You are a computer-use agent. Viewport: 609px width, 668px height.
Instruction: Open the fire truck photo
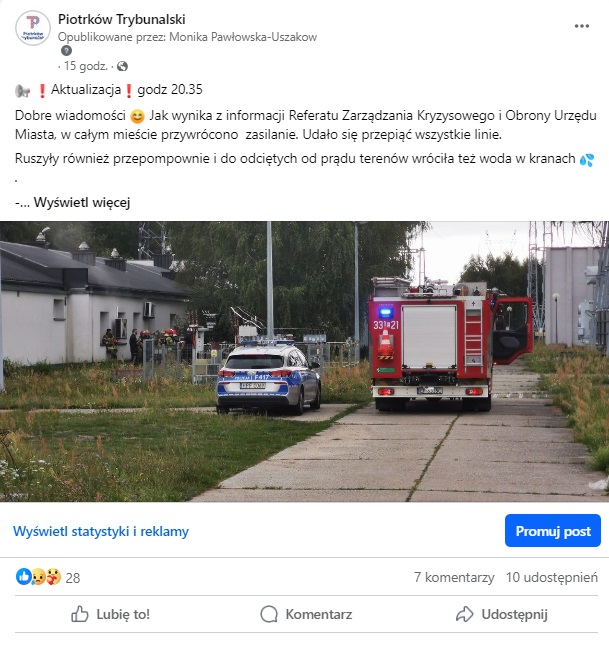[x=304, y=361]
